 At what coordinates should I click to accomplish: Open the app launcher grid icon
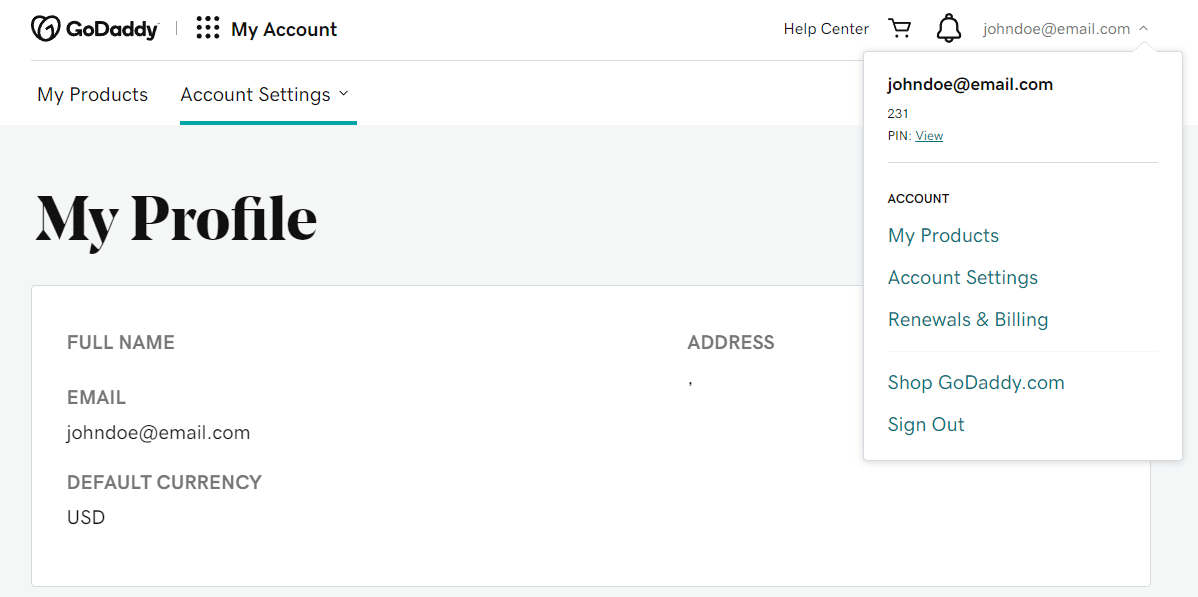[x=207, y=28]
